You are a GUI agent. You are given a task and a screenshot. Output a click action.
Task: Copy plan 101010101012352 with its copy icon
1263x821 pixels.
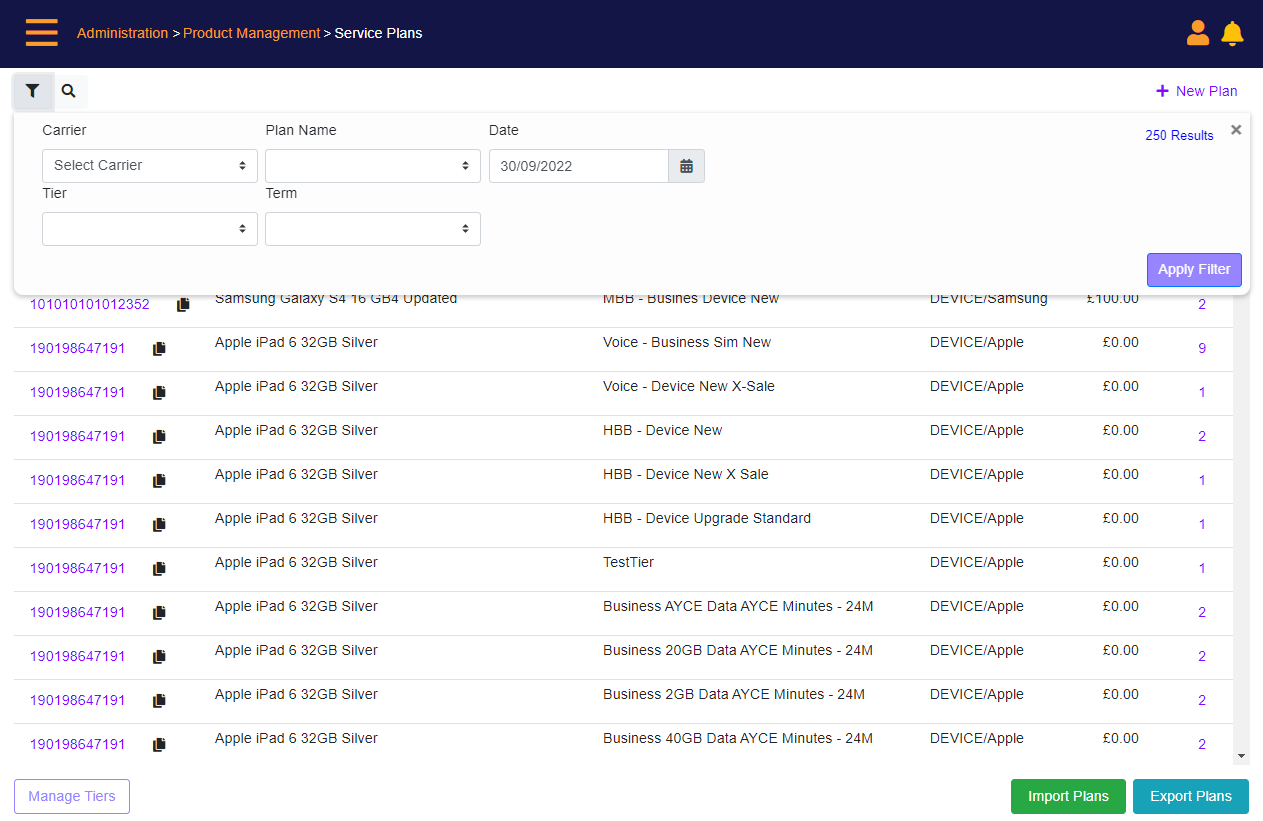tap(183, 304)
